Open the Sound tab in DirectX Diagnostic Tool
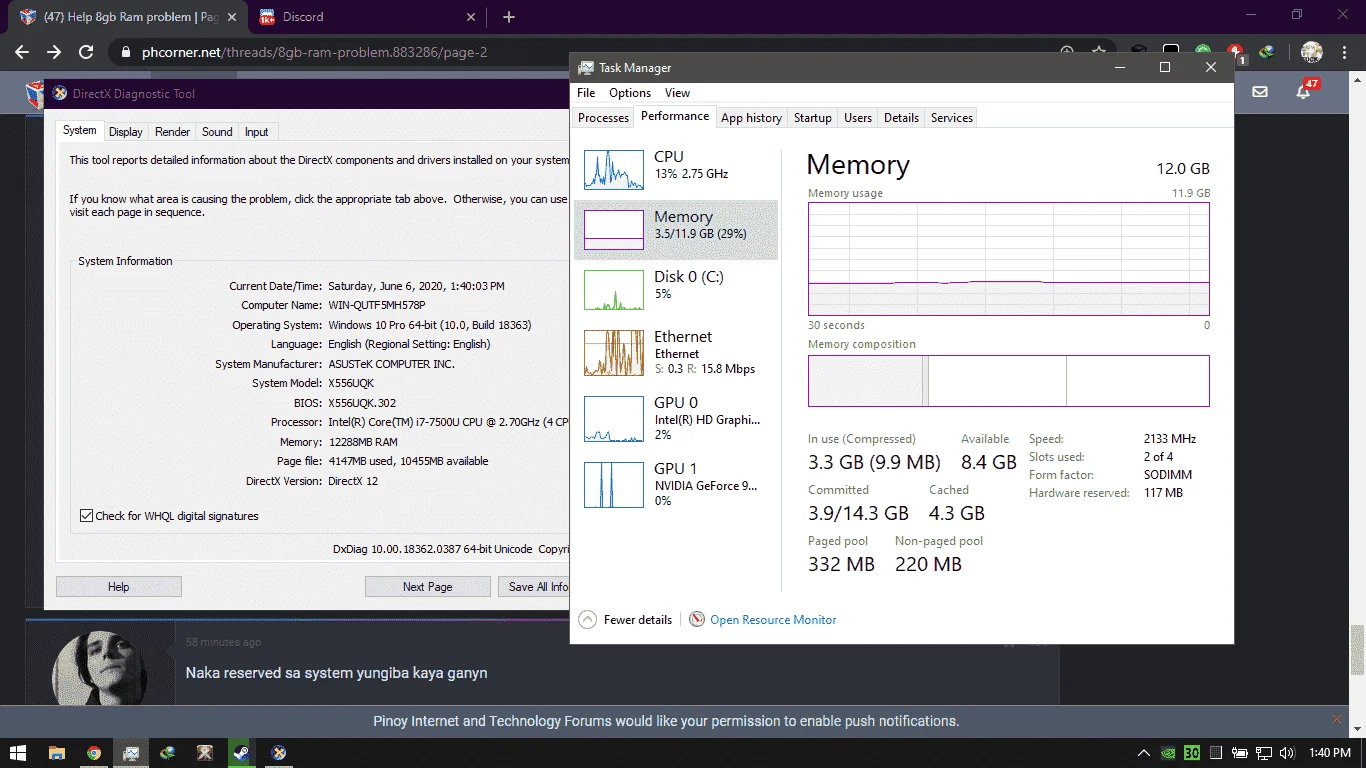The image size is (1366, 768). click(x=217, y=132)
